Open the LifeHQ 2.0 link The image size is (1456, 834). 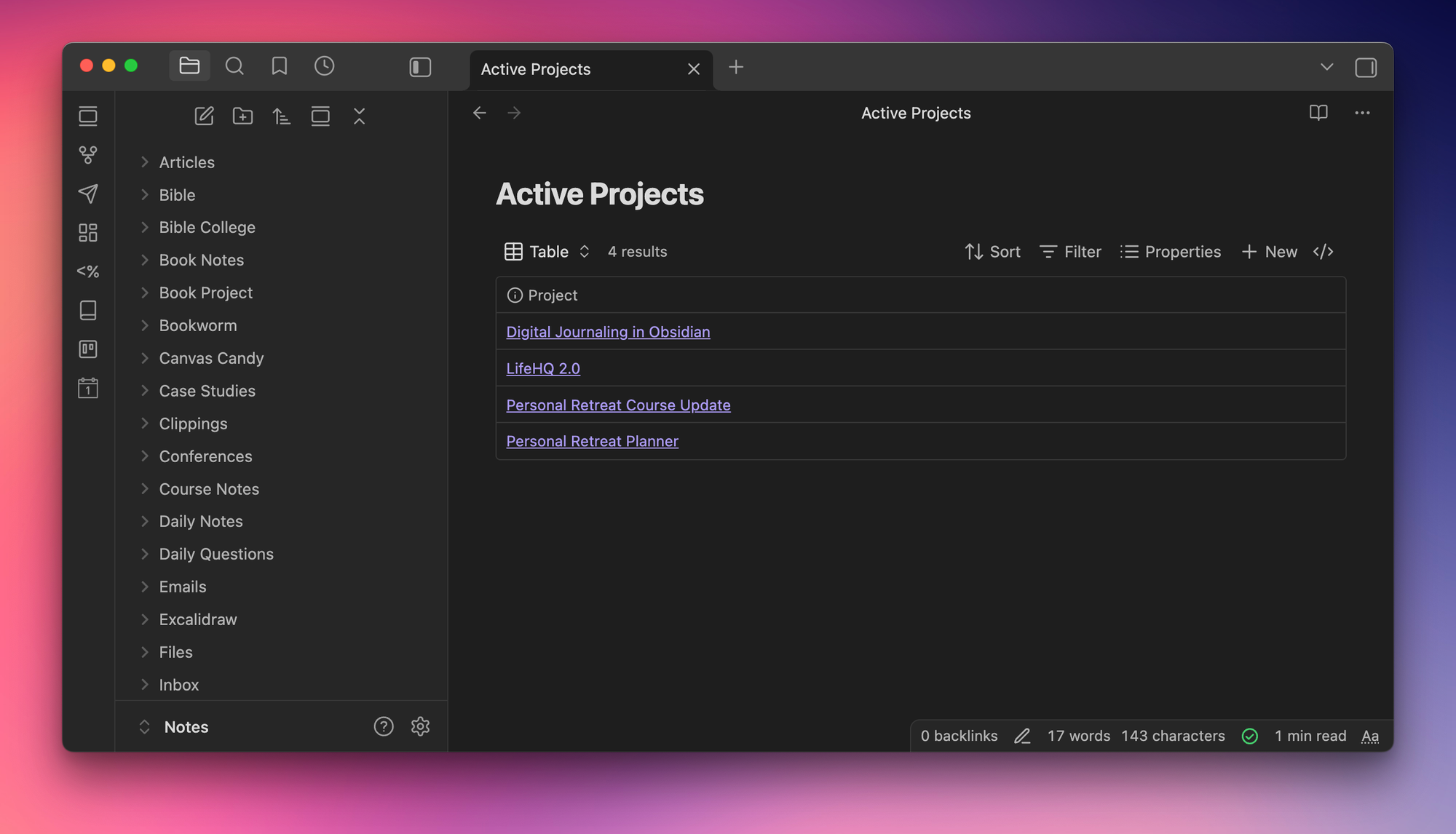click(543, 368)
